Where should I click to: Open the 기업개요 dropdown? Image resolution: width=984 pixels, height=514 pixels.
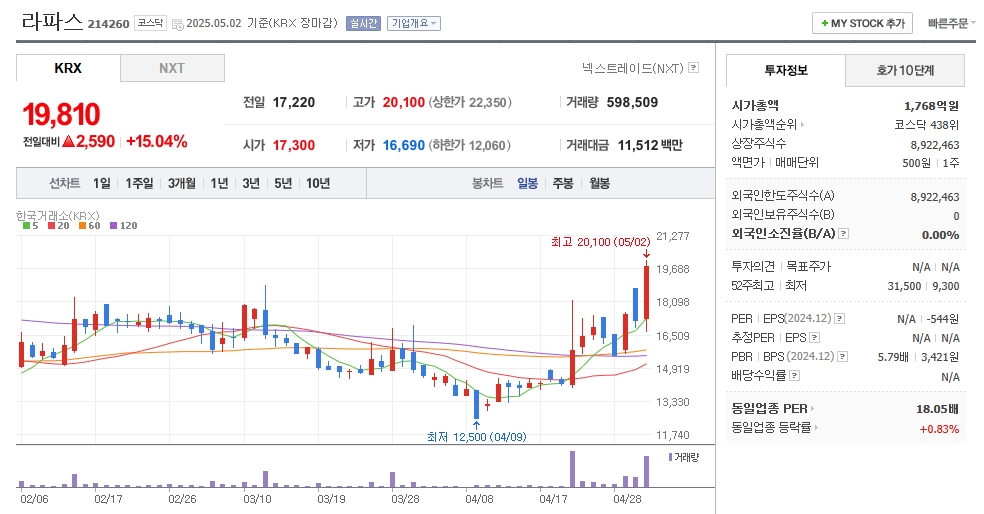click(414, 23)
